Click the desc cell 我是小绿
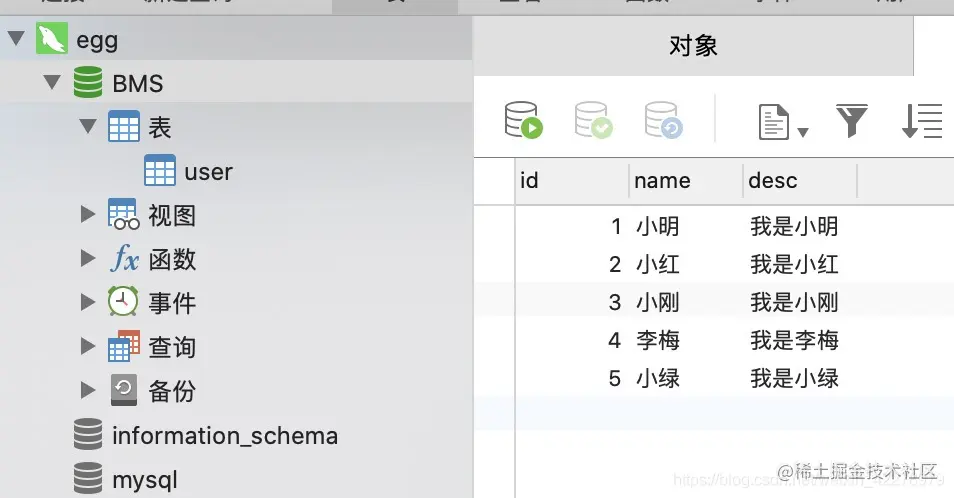This screenshot has height=498, width=954. [794, 378]
